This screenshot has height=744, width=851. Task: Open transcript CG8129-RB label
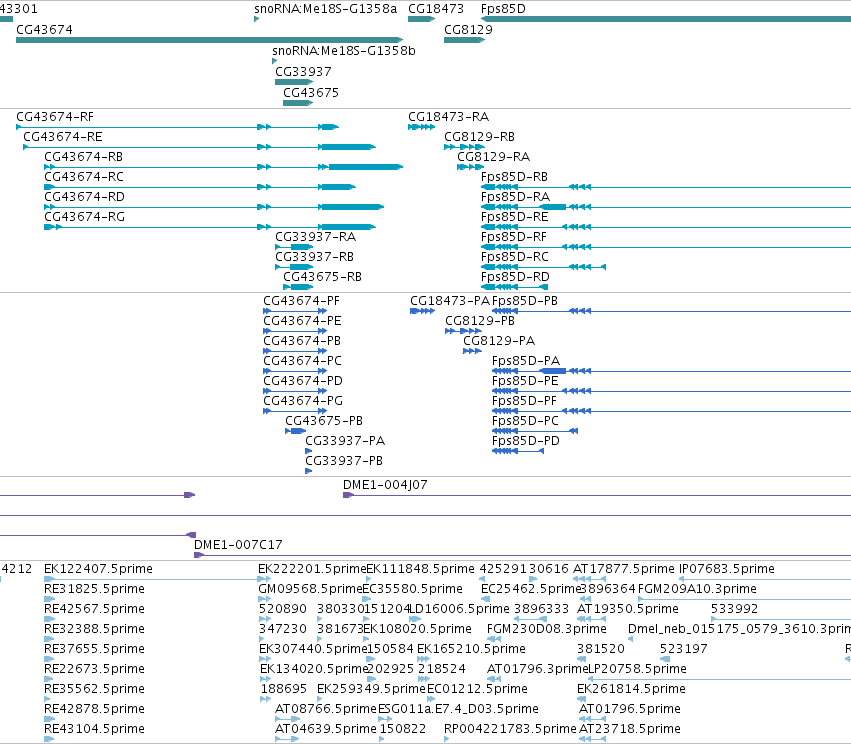479,136
